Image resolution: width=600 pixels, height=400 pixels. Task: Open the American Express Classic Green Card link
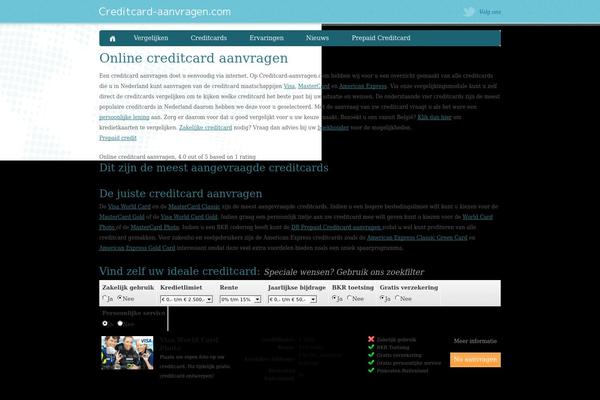[417, 238]
